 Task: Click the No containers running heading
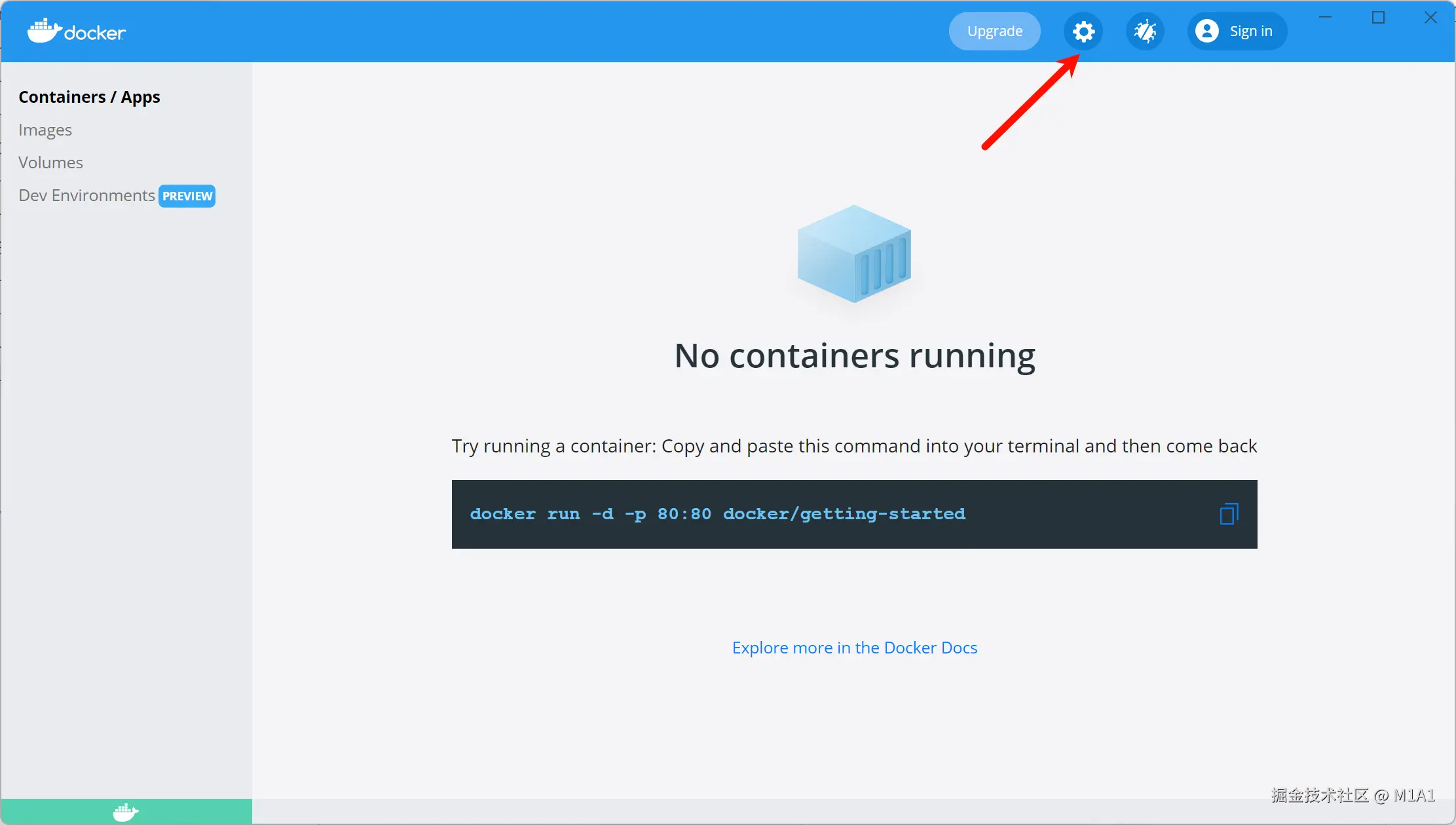(x=854, y=356)
